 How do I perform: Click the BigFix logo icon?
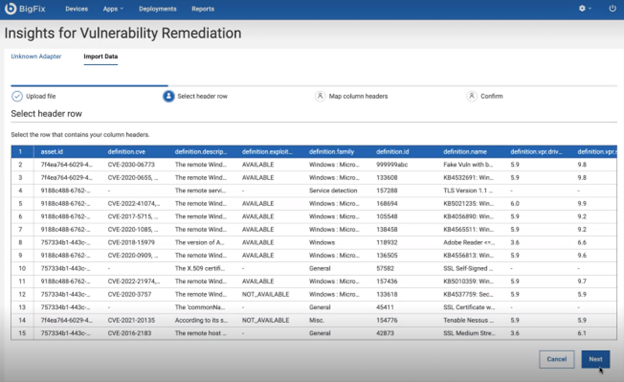click(10, 8)
